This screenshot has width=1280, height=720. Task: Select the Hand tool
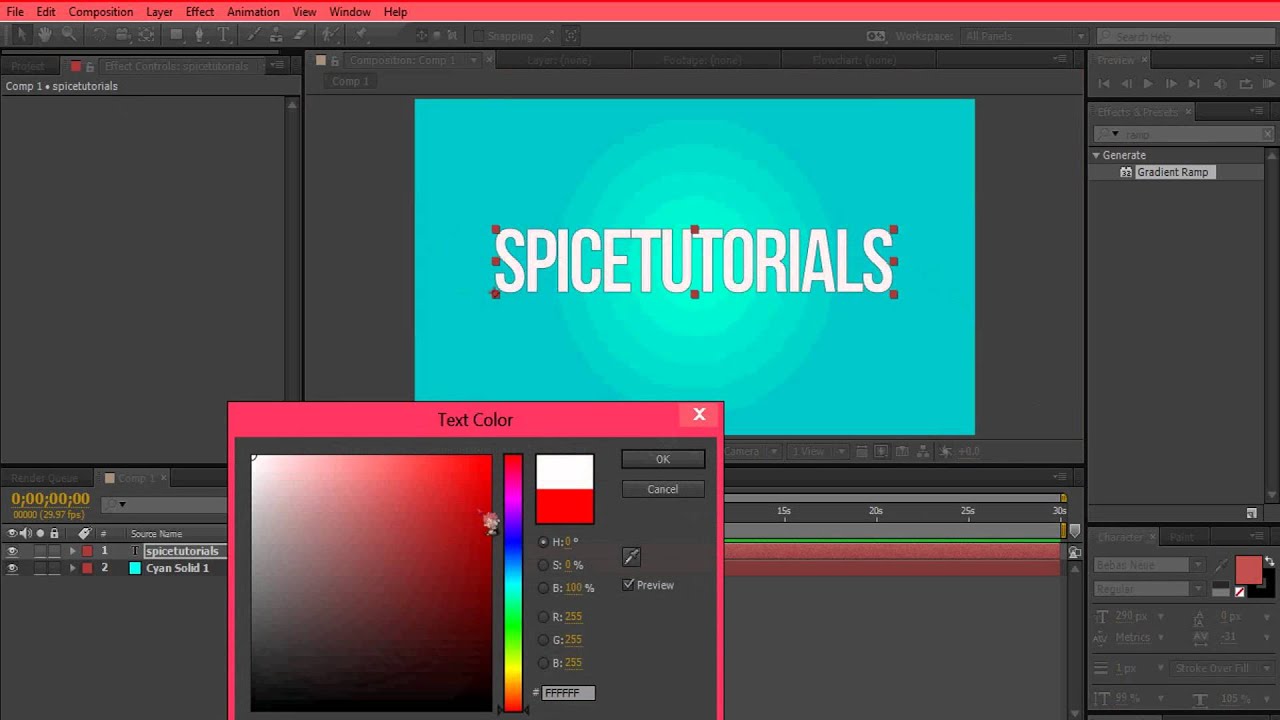[45, 35]
